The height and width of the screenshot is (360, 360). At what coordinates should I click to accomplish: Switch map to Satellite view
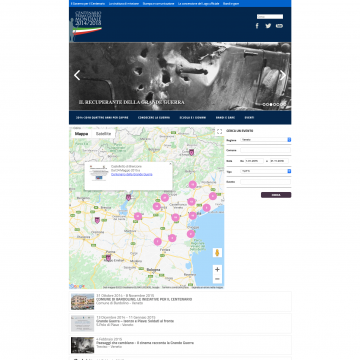pyautogui.click(x=103, y=134)
